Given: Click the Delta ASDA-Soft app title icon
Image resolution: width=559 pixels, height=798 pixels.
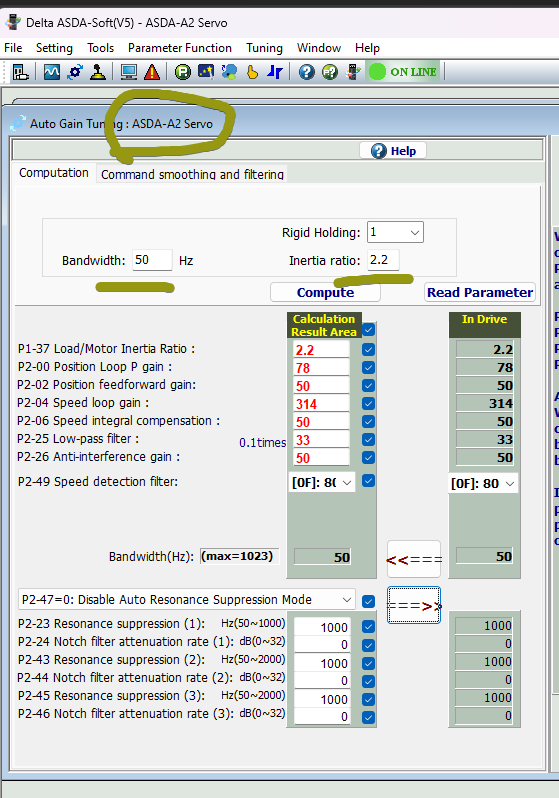Looking at the screenshot, I should 13,22.
